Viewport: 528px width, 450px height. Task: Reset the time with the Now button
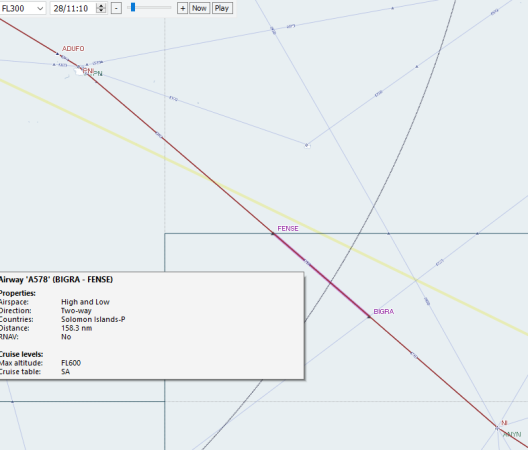[x=199, y=8]
